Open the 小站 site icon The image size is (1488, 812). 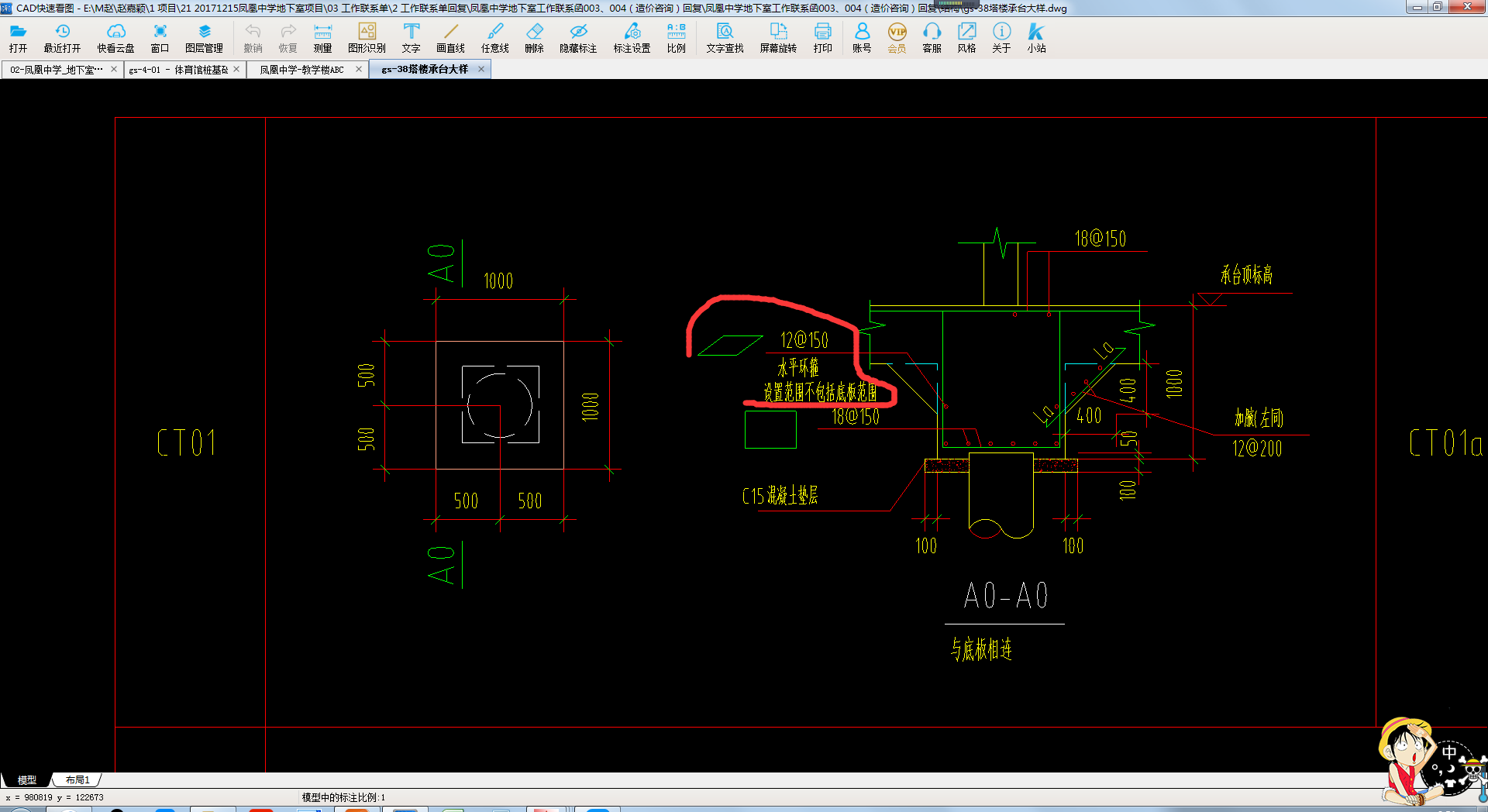(1036, 37)
